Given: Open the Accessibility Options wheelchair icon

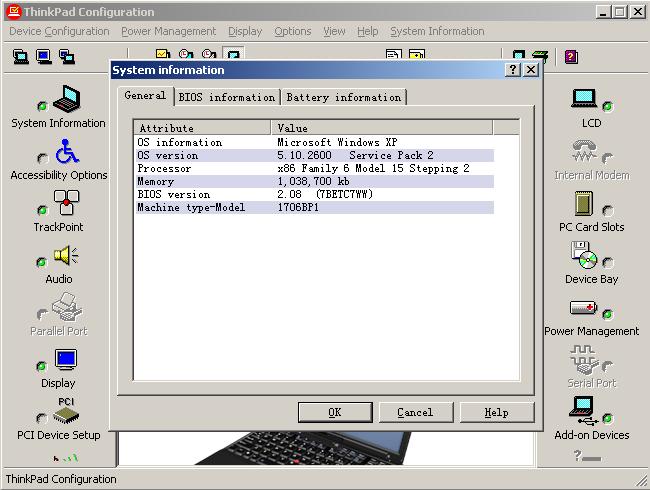Looking at the screenshot, I should point(67,151).
